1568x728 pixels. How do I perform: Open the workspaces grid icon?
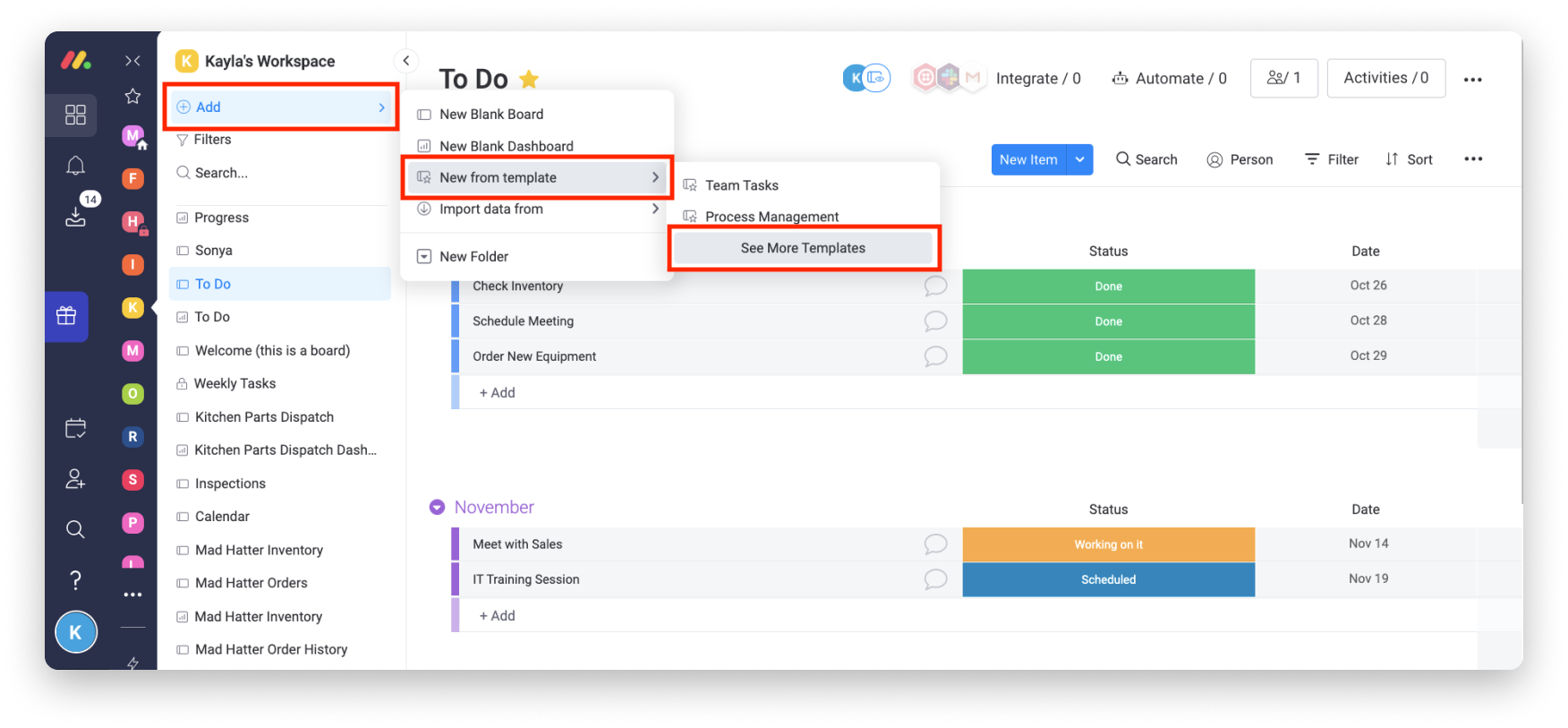(x=75, y=115)
